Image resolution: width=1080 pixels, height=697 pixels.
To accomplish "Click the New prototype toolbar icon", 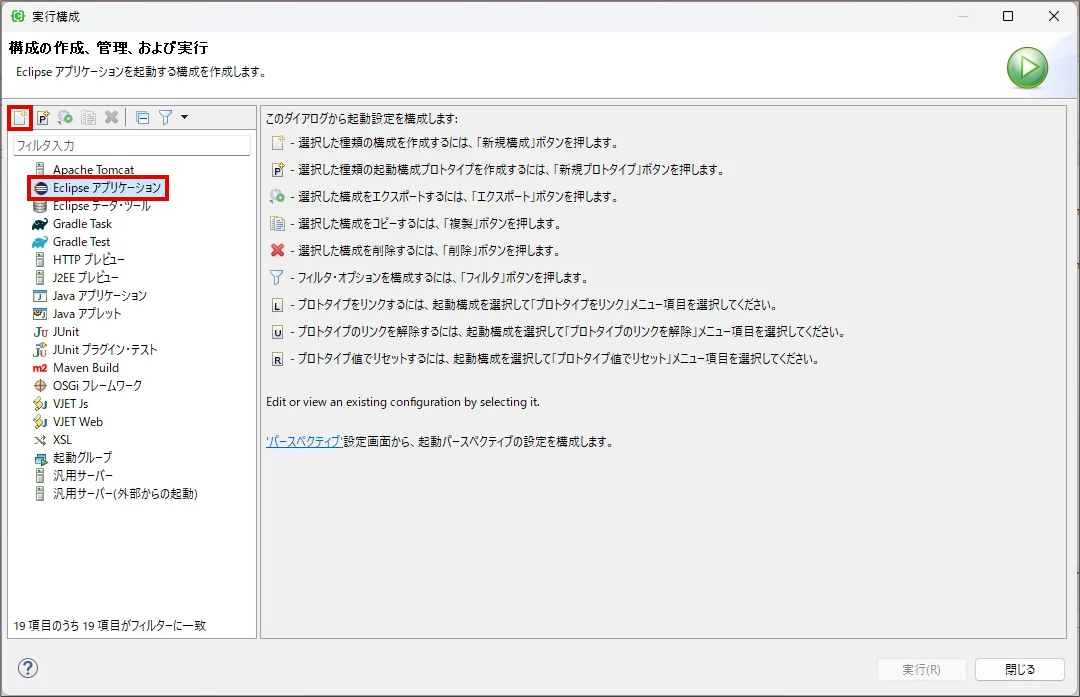I will pos(43,117).
